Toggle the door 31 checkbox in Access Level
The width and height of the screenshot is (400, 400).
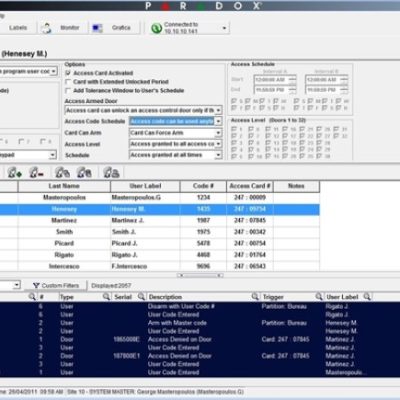pyautogui.click(x=336, y=129)
